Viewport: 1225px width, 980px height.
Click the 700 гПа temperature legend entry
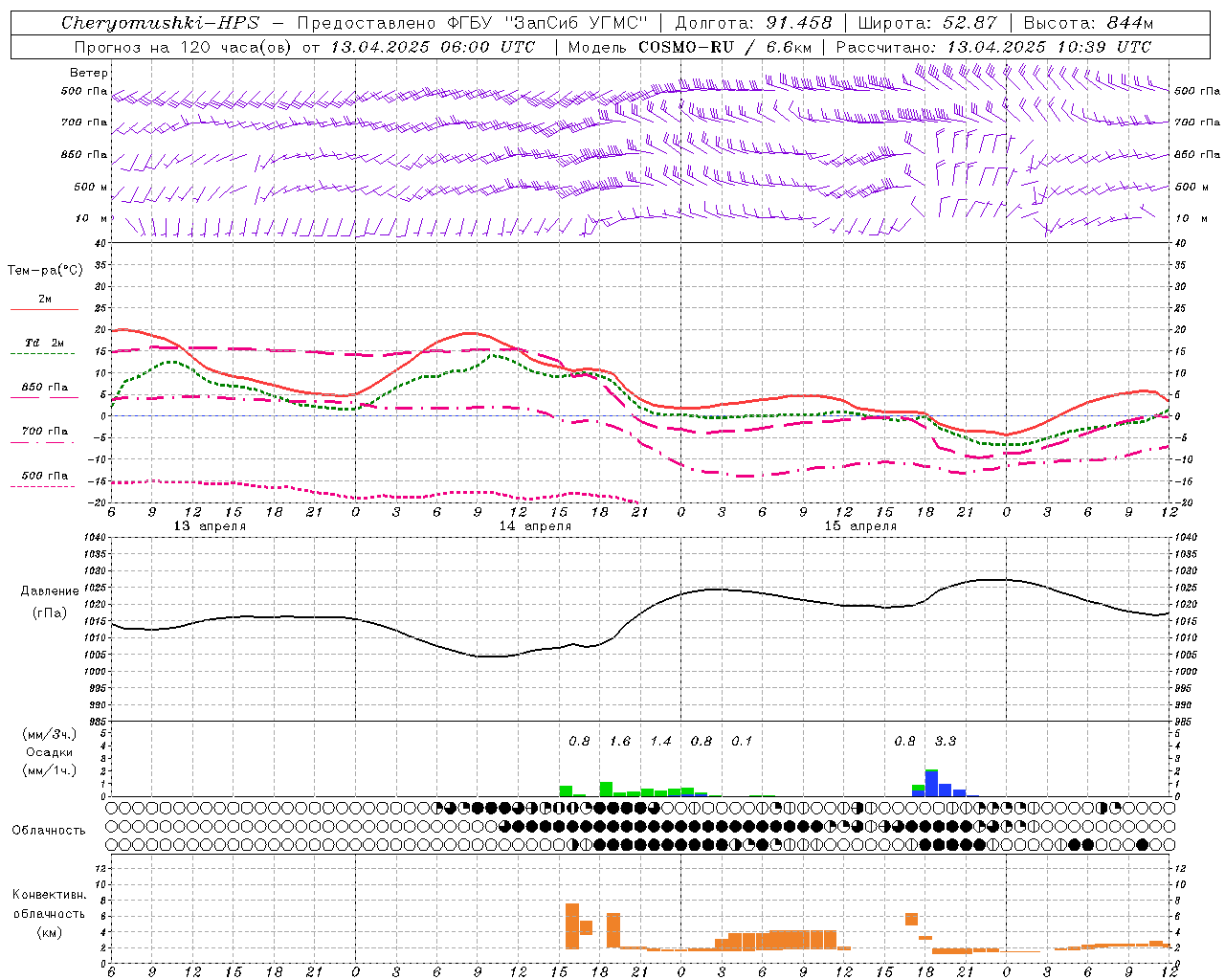(x=45, y=432)
